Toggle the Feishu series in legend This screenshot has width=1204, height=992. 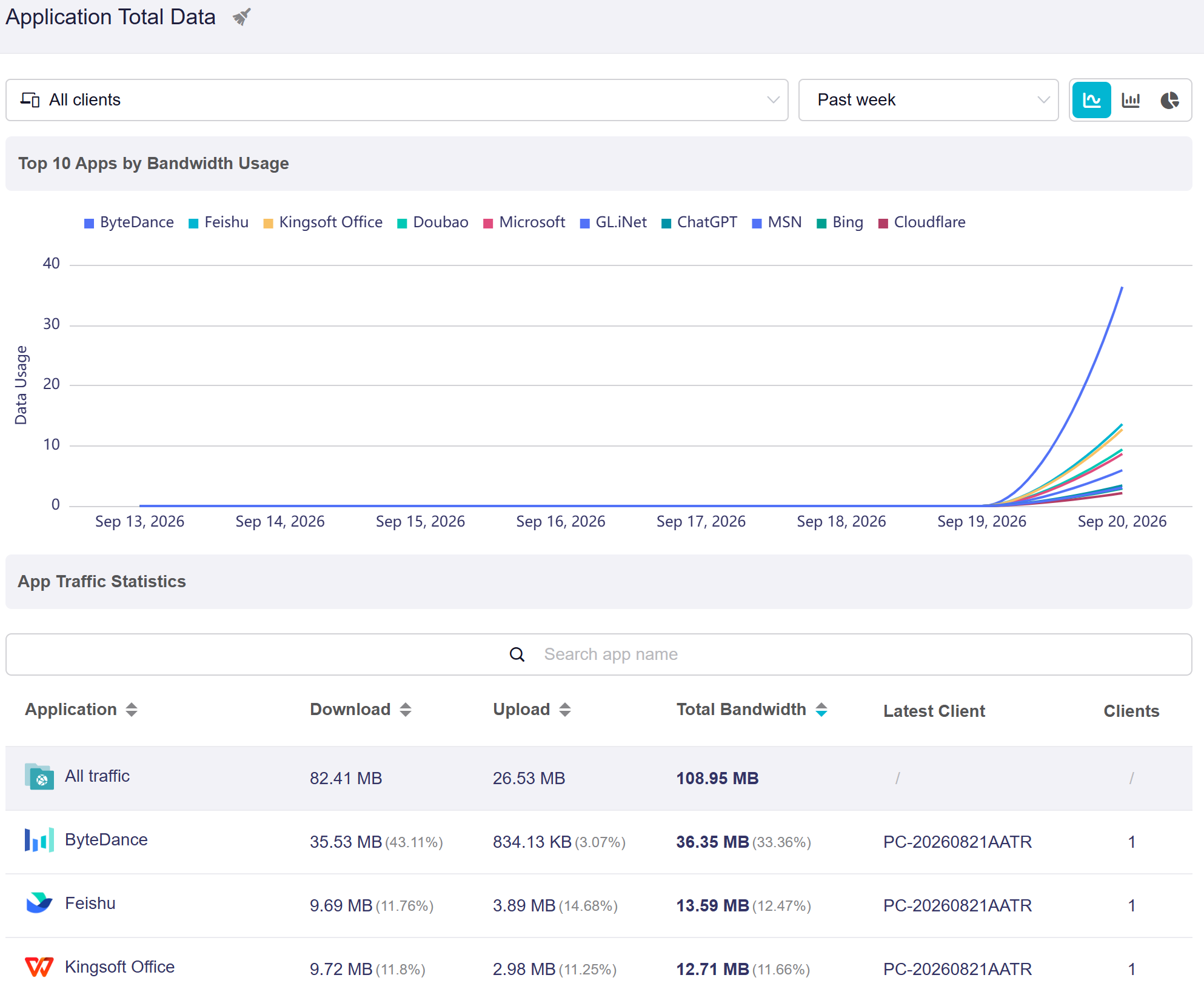pyautogui.click(x=219, y=222)
